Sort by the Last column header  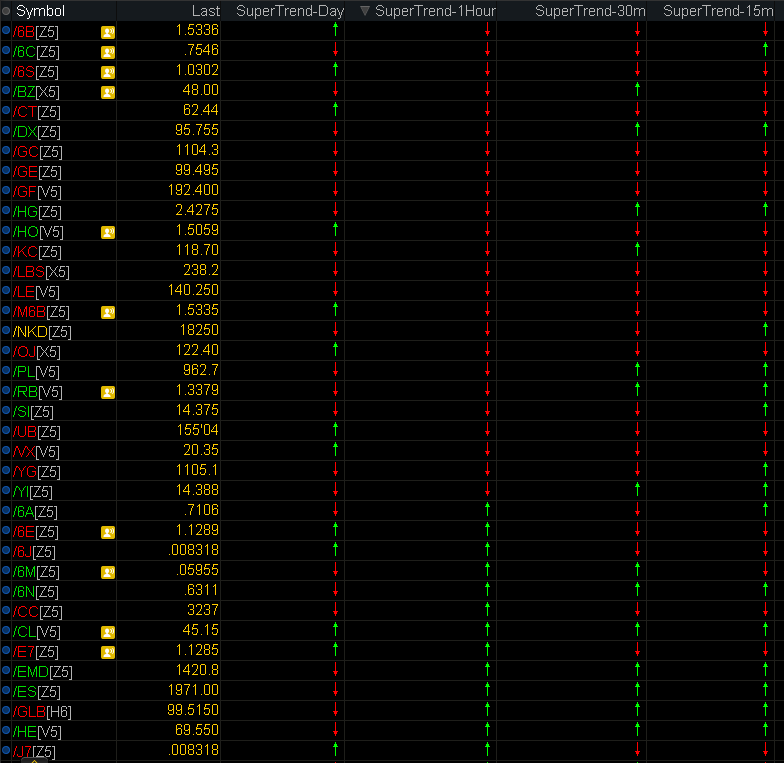[206, 11]
